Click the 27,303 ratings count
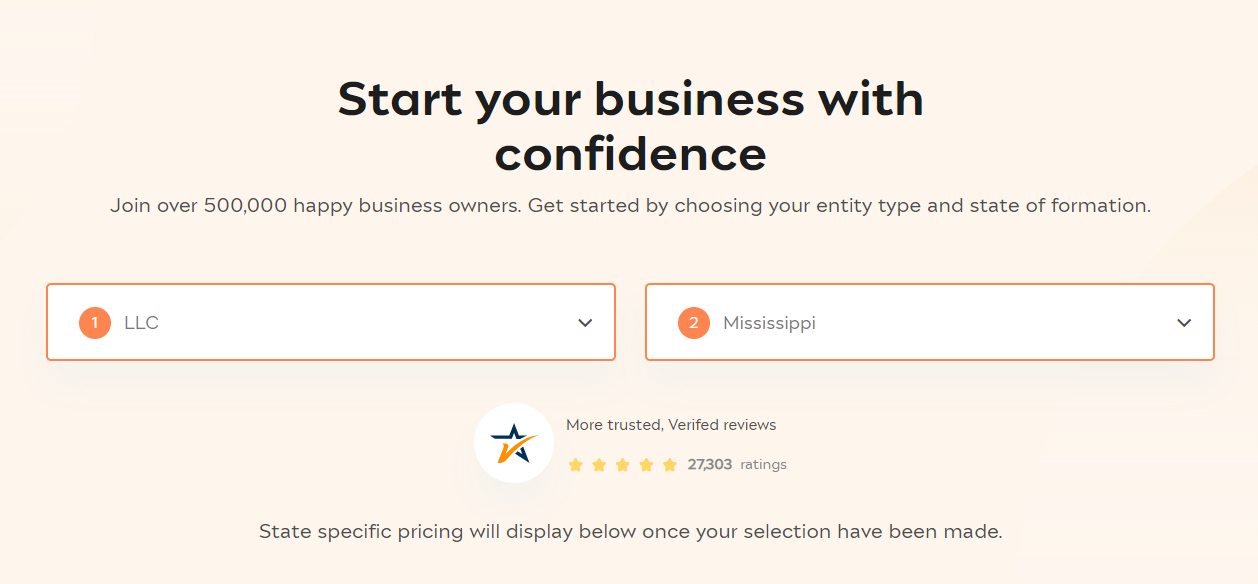This screenshot has height=584, width=1258. [710, 464]
